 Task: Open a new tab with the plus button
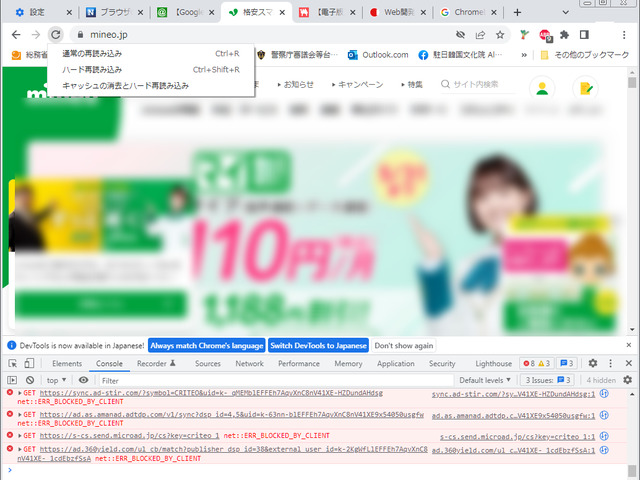click(x=517, y=13)
